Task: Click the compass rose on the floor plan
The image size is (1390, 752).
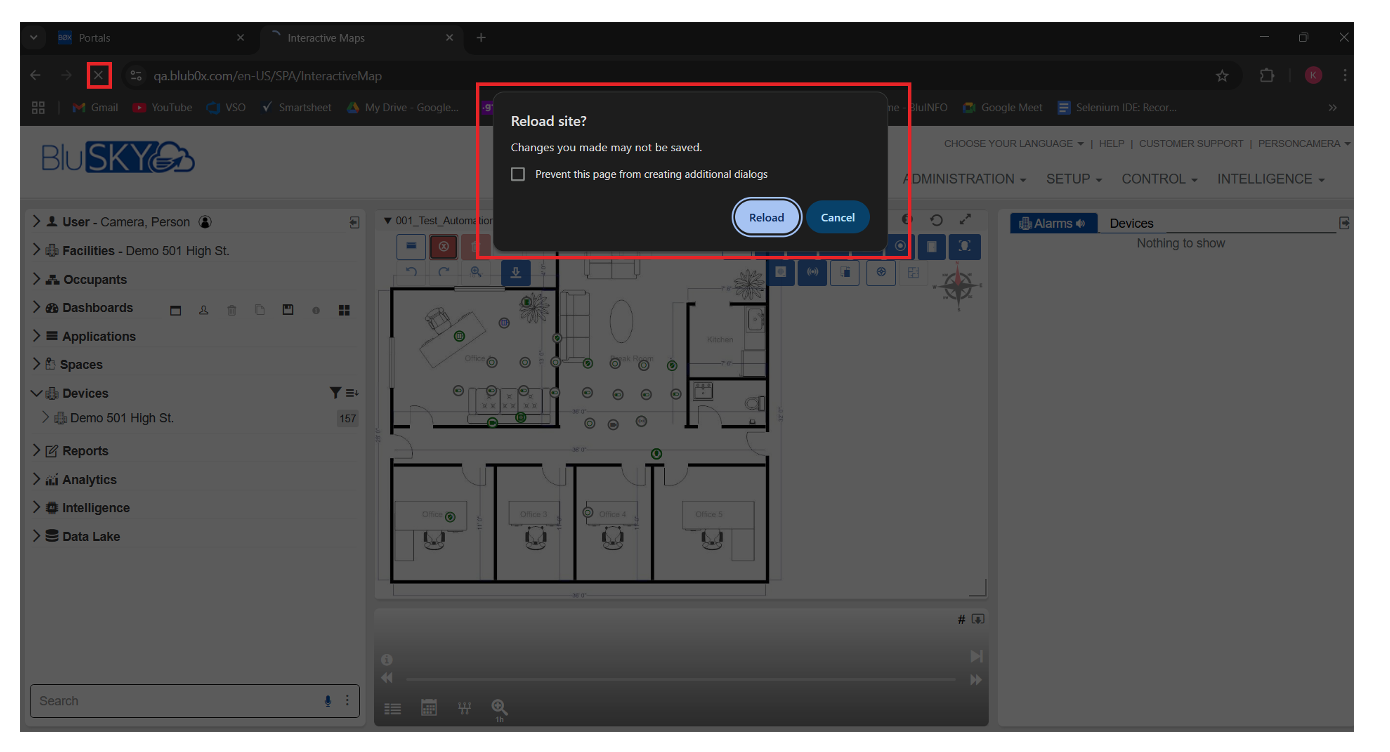Action: point(957,287)
